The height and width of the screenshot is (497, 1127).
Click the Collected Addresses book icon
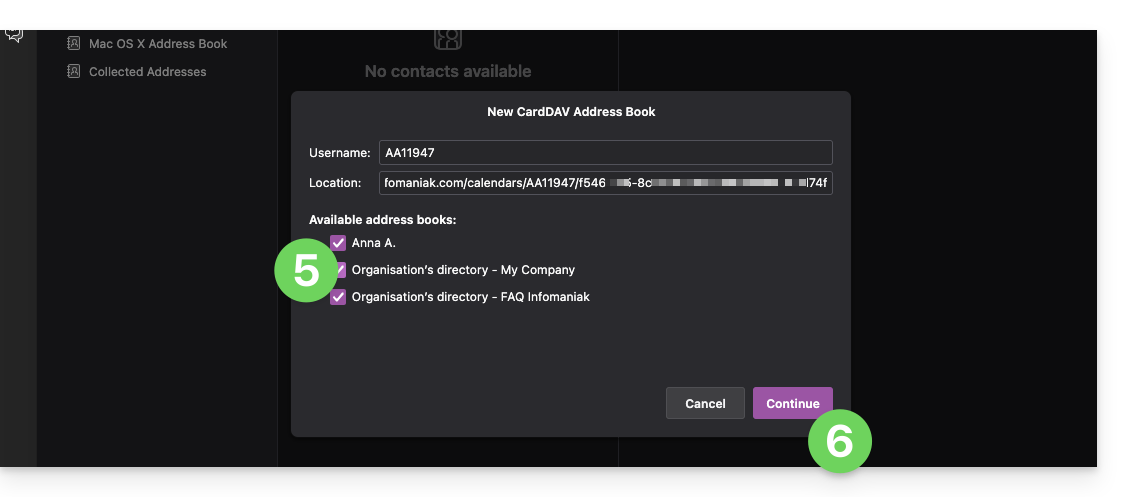tap(73, 72)
